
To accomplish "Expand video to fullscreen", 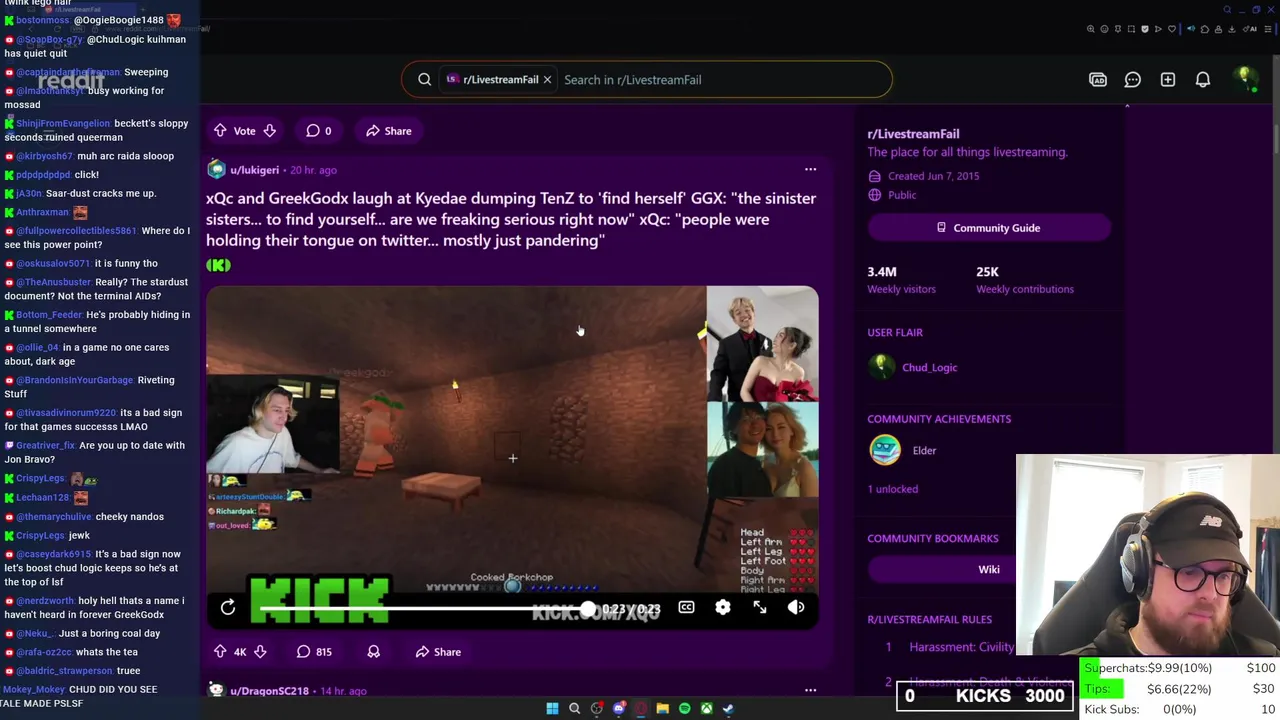I will pos(760,607).
